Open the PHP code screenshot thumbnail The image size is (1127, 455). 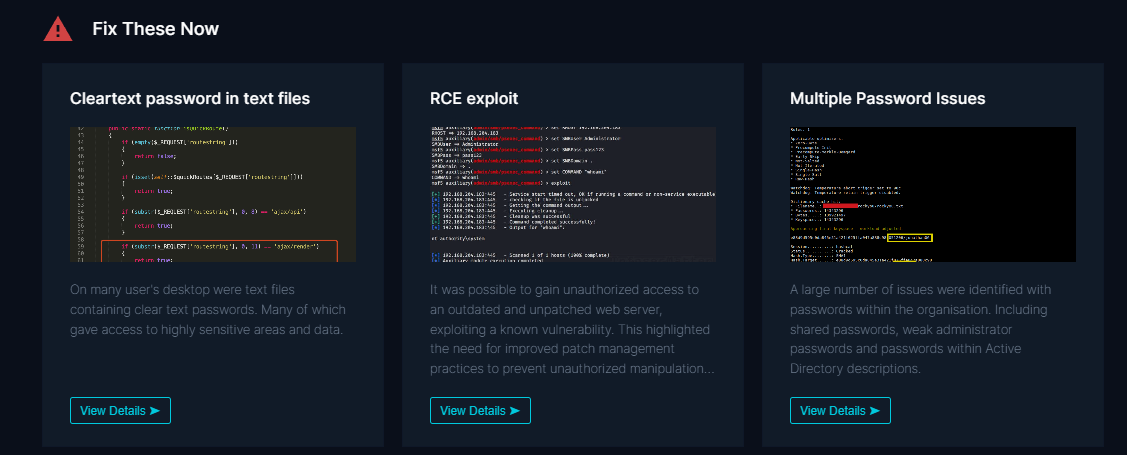click(x=213, y=194)
